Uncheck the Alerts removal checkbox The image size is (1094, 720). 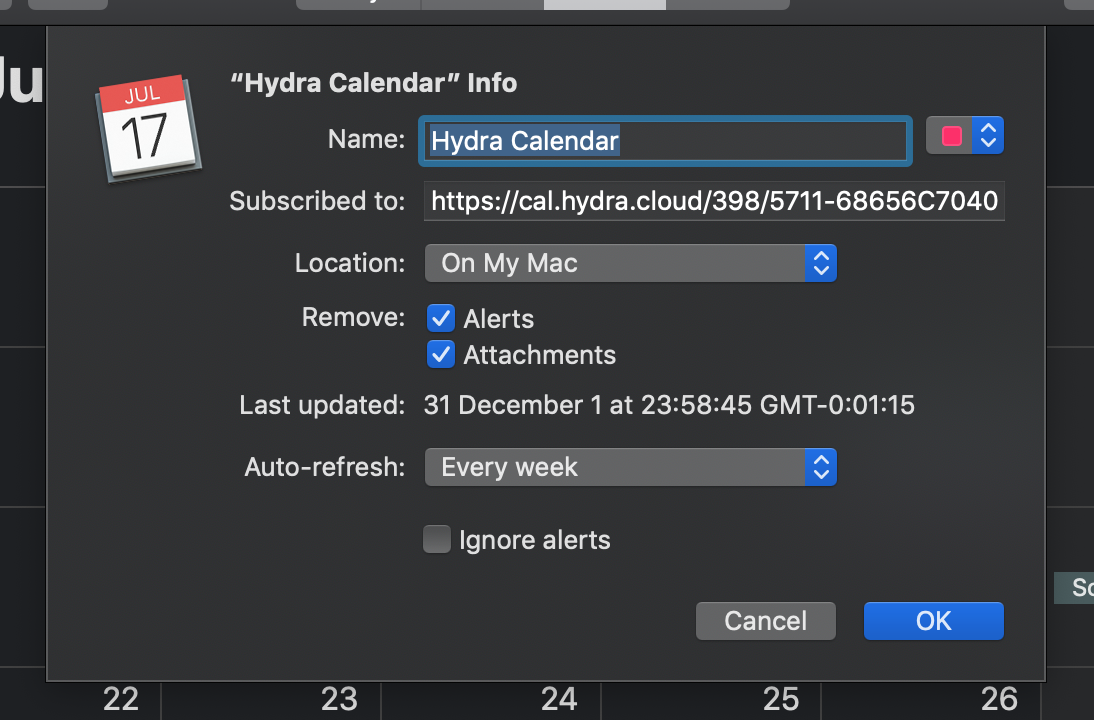[441, 318]
